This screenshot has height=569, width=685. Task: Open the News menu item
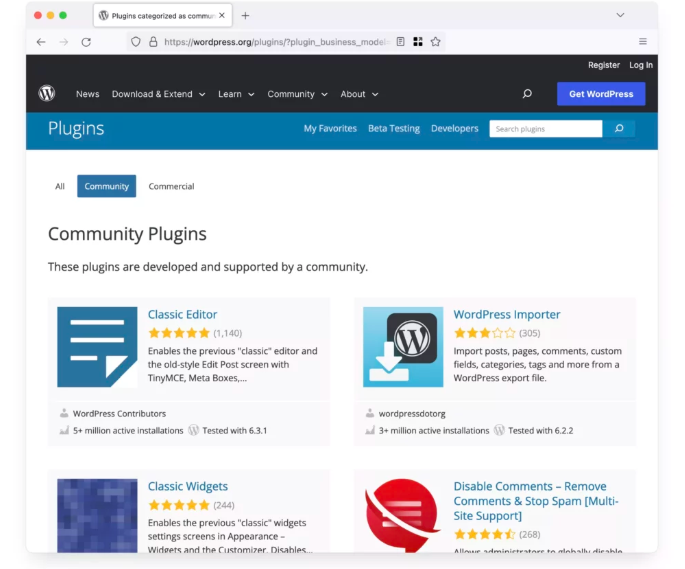click(x=87, y=94)
